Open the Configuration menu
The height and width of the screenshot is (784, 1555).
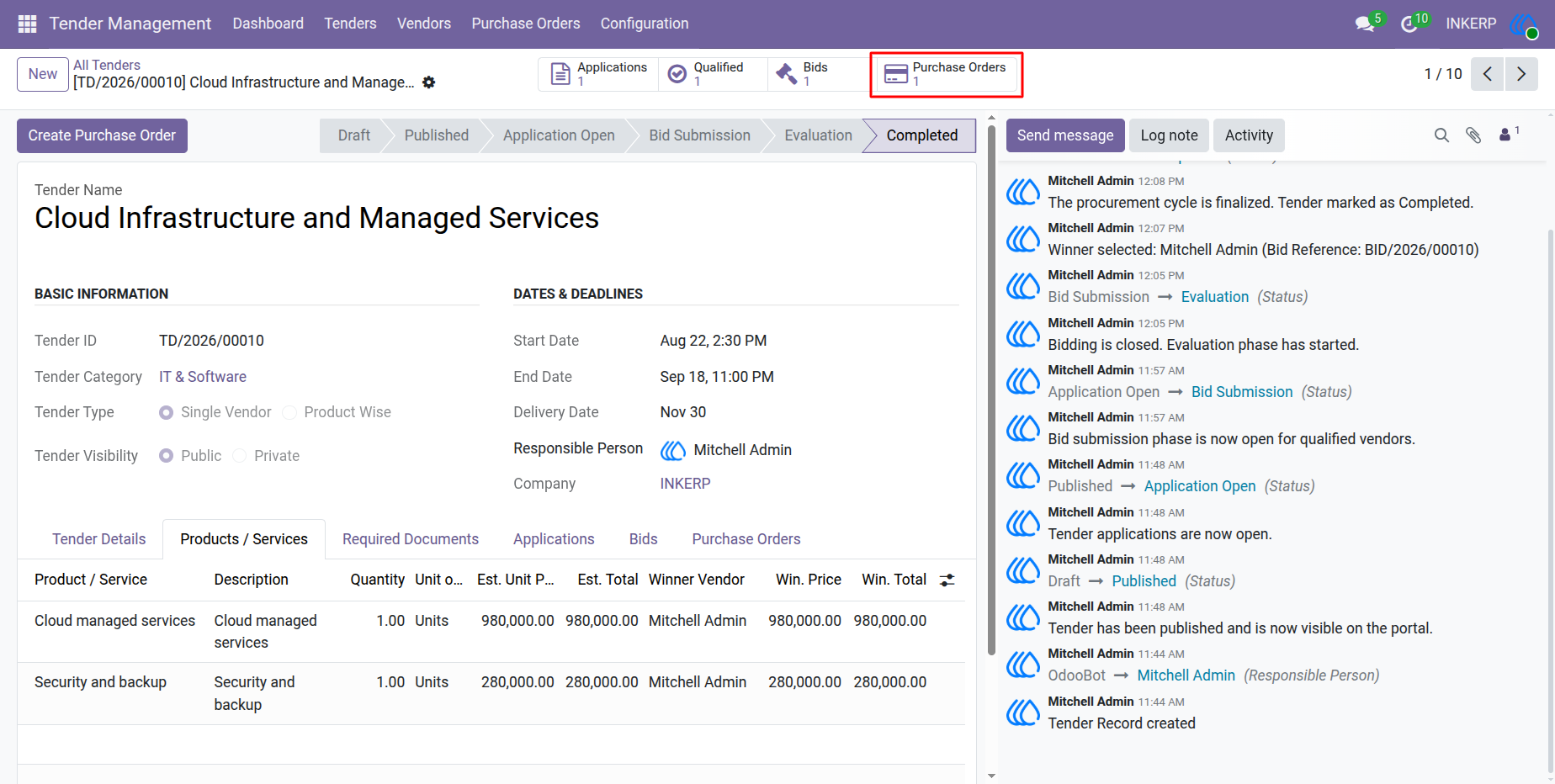point(645,24)
